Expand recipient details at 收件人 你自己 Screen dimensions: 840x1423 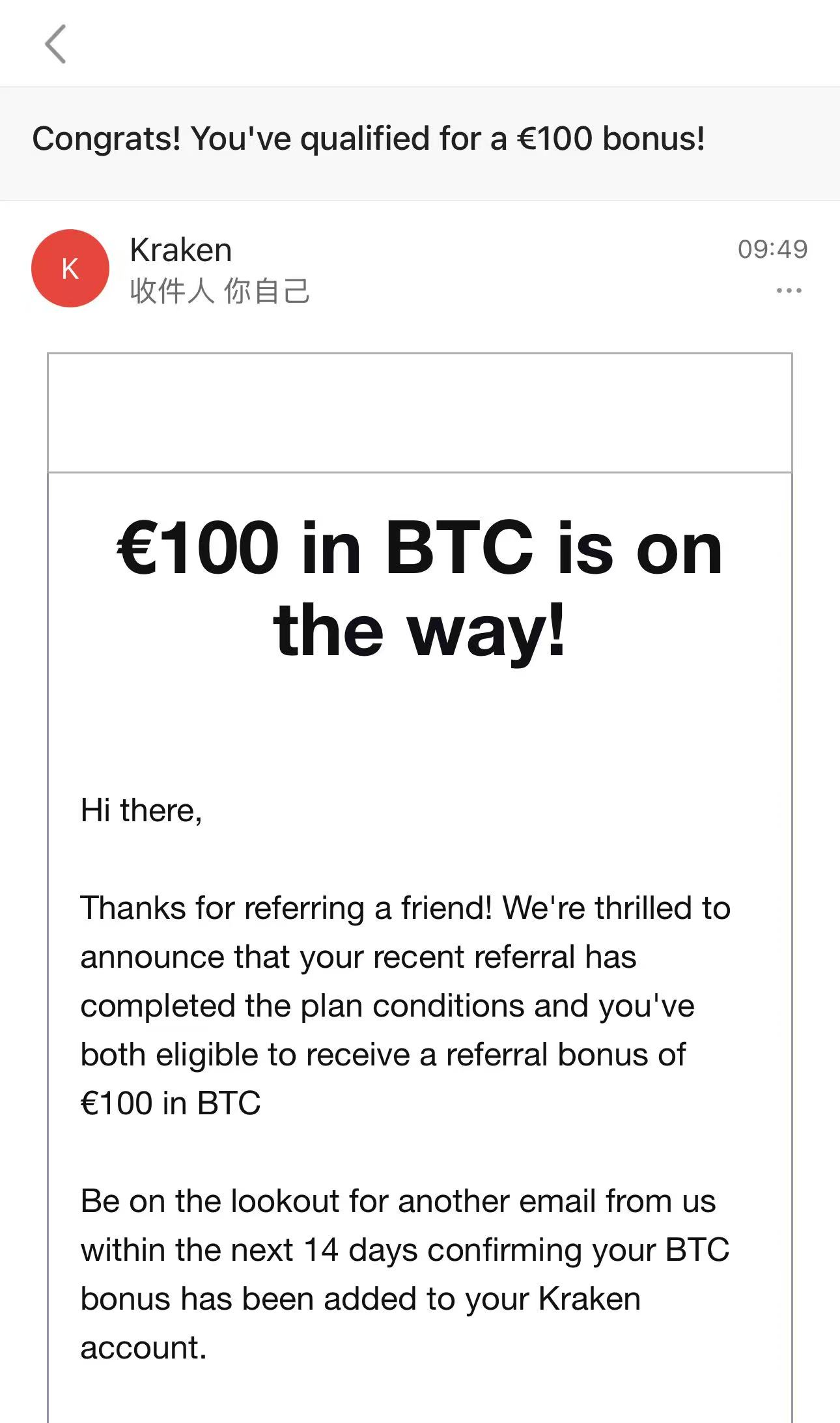219,291
